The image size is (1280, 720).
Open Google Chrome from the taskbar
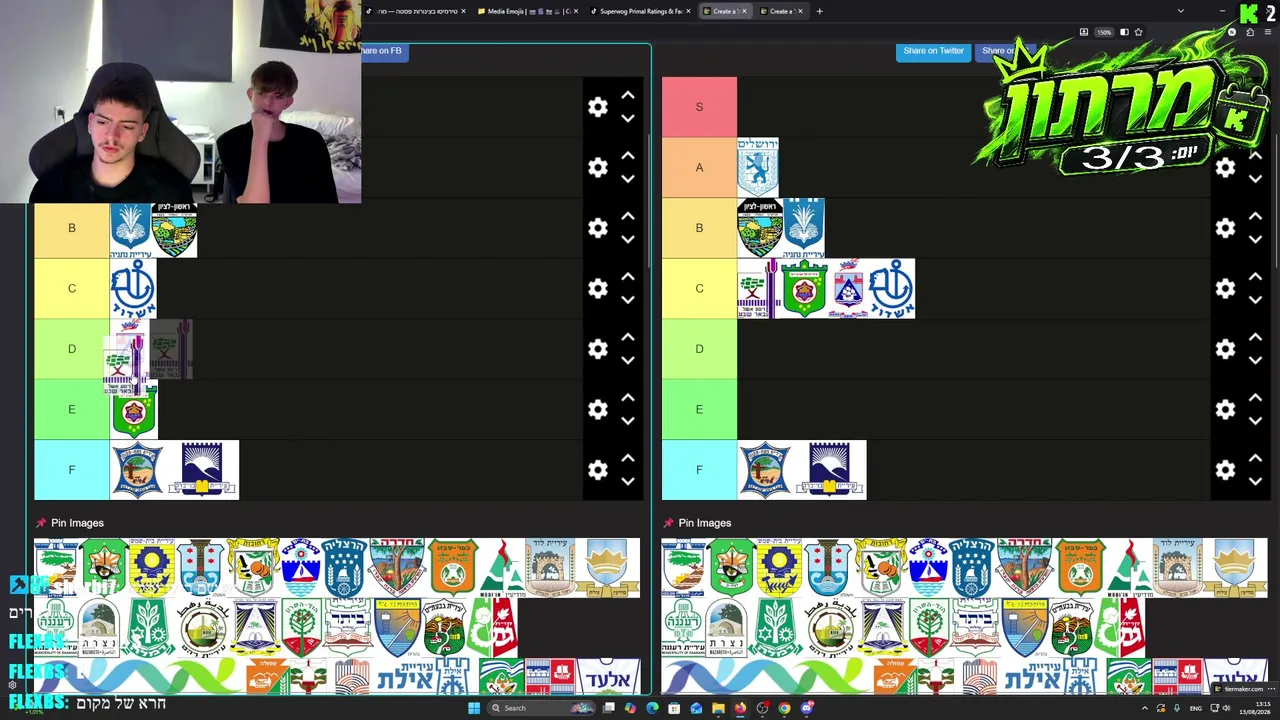pyautogui.click(x=784, y=708)
